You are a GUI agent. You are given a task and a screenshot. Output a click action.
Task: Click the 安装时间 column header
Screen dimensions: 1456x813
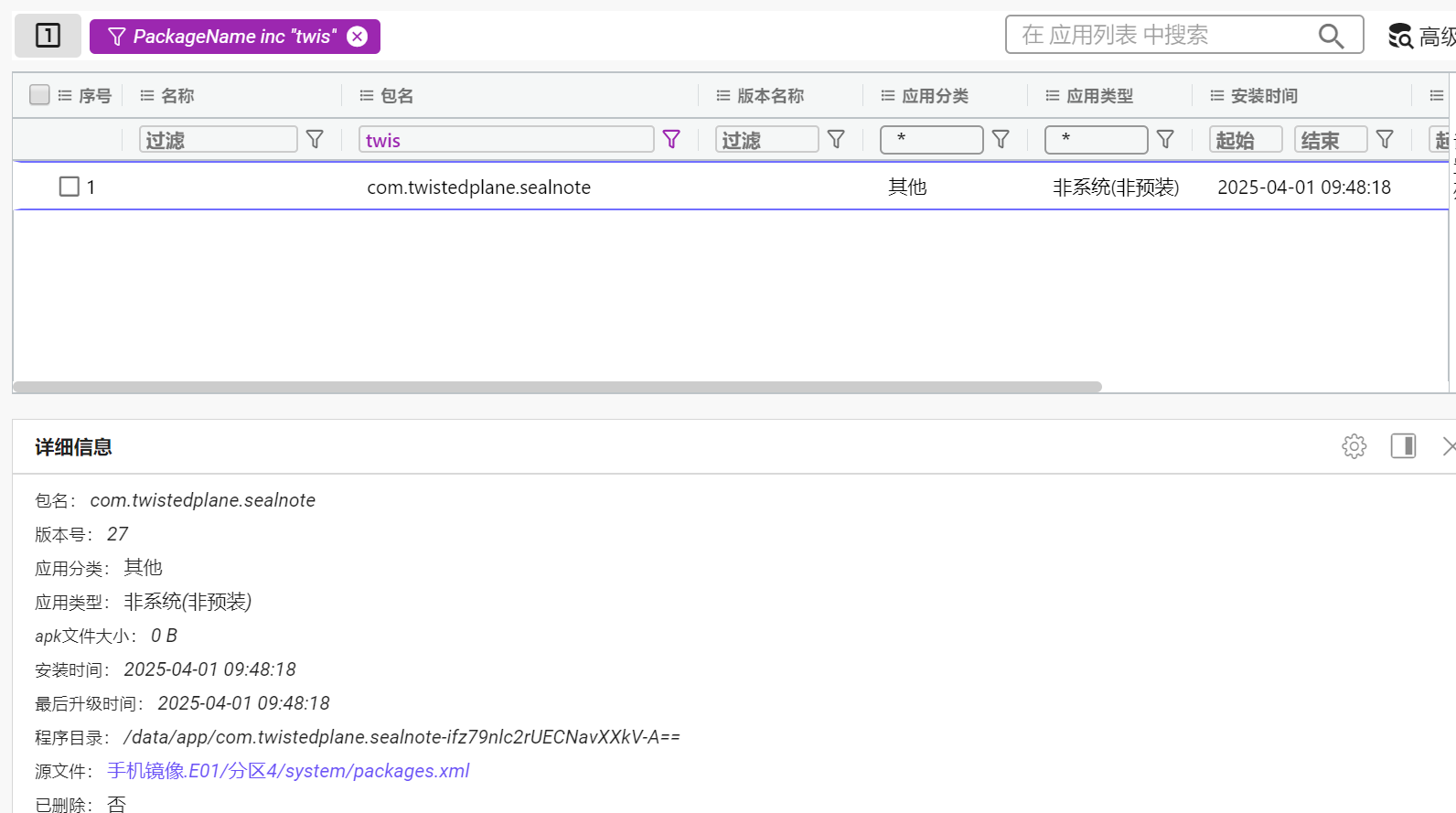1265,95
